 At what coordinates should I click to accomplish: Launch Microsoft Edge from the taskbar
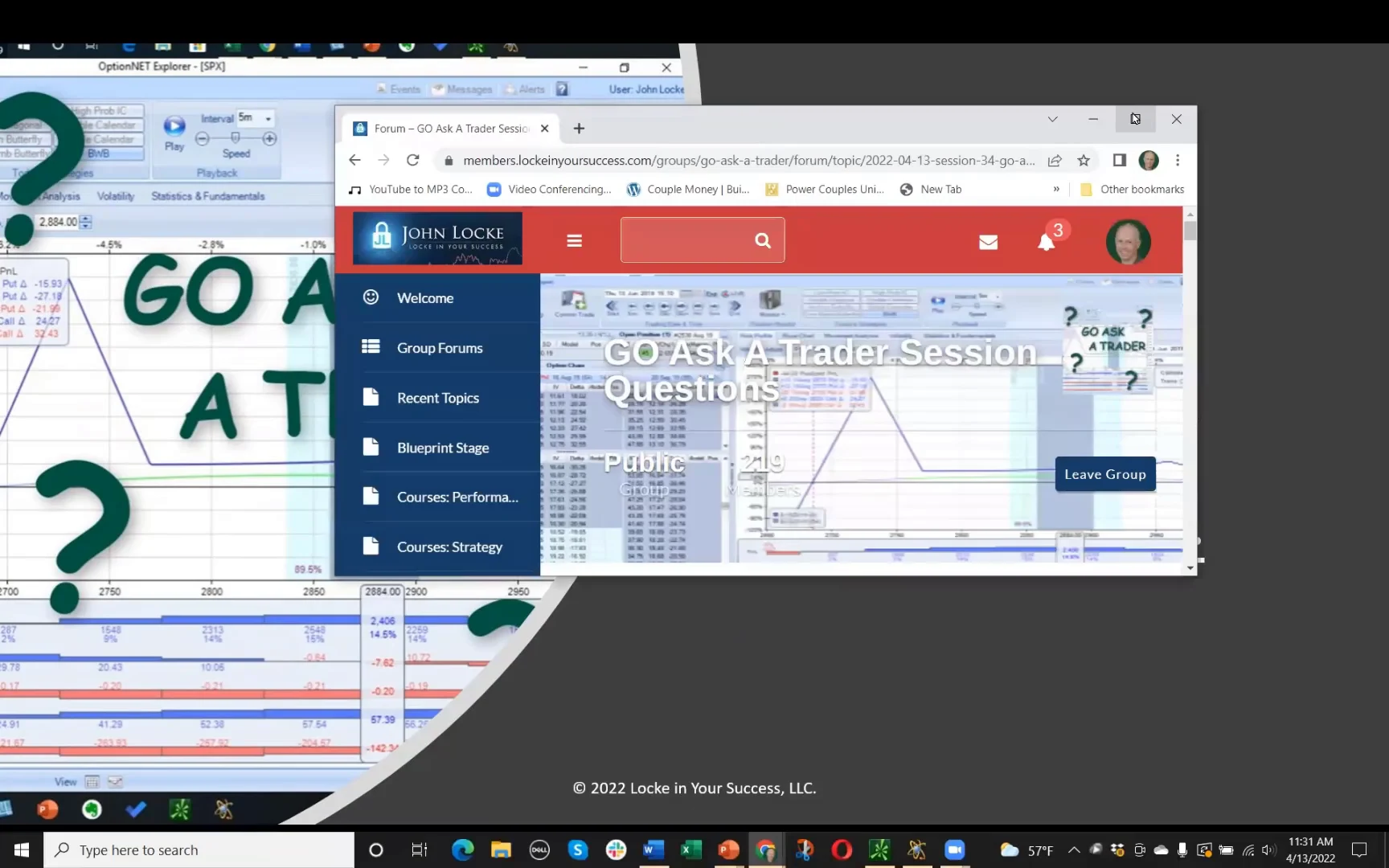(x=462, y=850)
